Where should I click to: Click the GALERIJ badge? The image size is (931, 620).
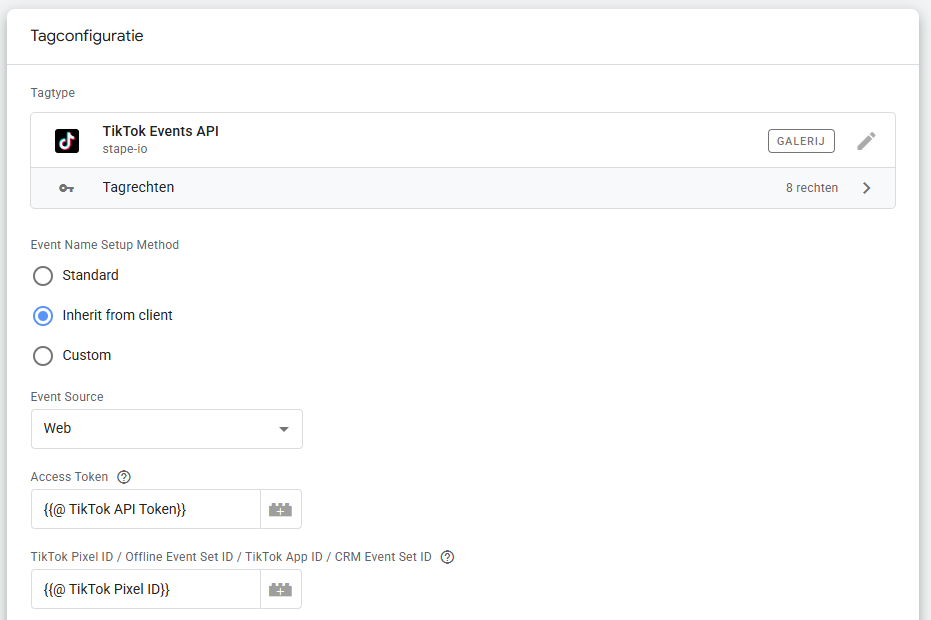click(x=801, y=141)
